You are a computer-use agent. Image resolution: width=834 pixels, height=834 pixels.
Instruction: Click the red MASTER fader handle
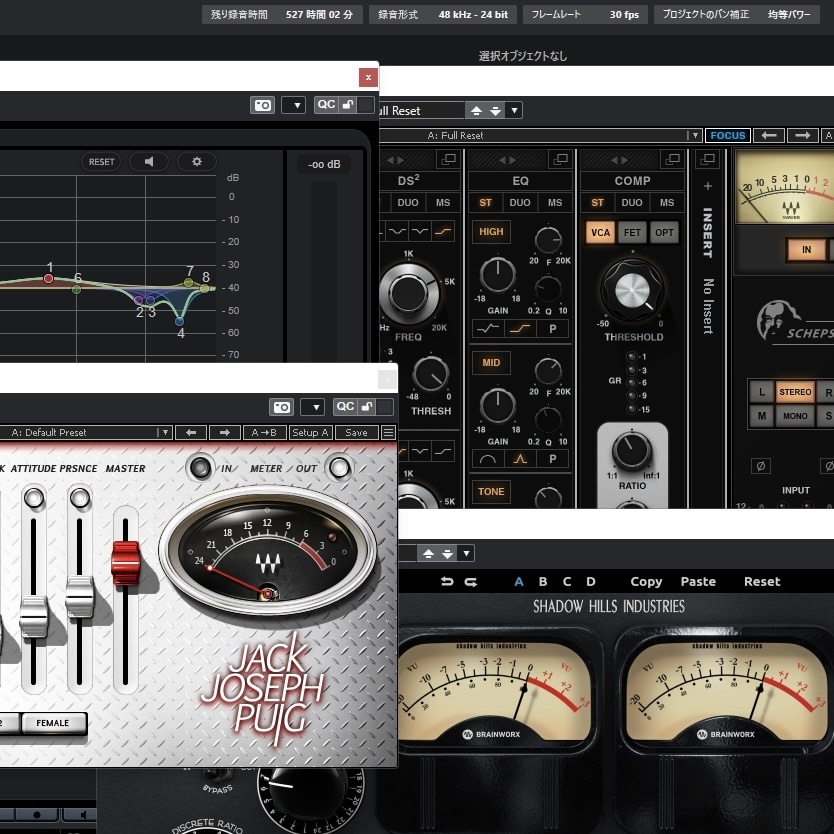[x=126, y=562]
